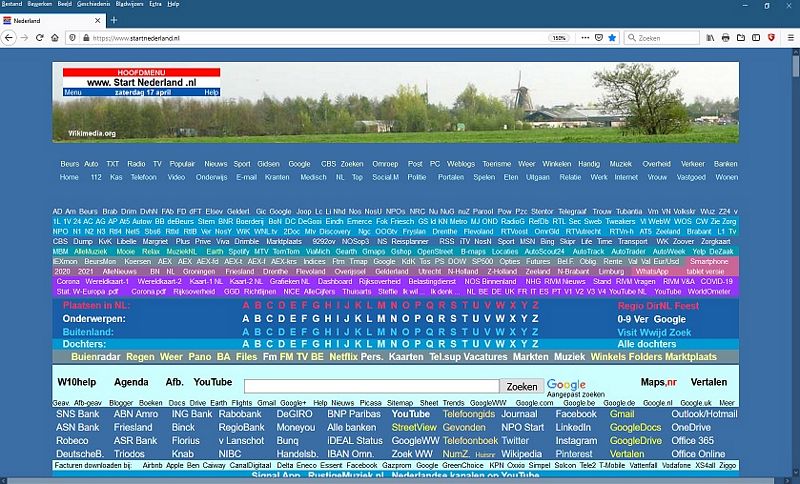This screenshot has width=800, height=484.
Task: Open the Telefoongids link
Action: click(x=468, y=414)
